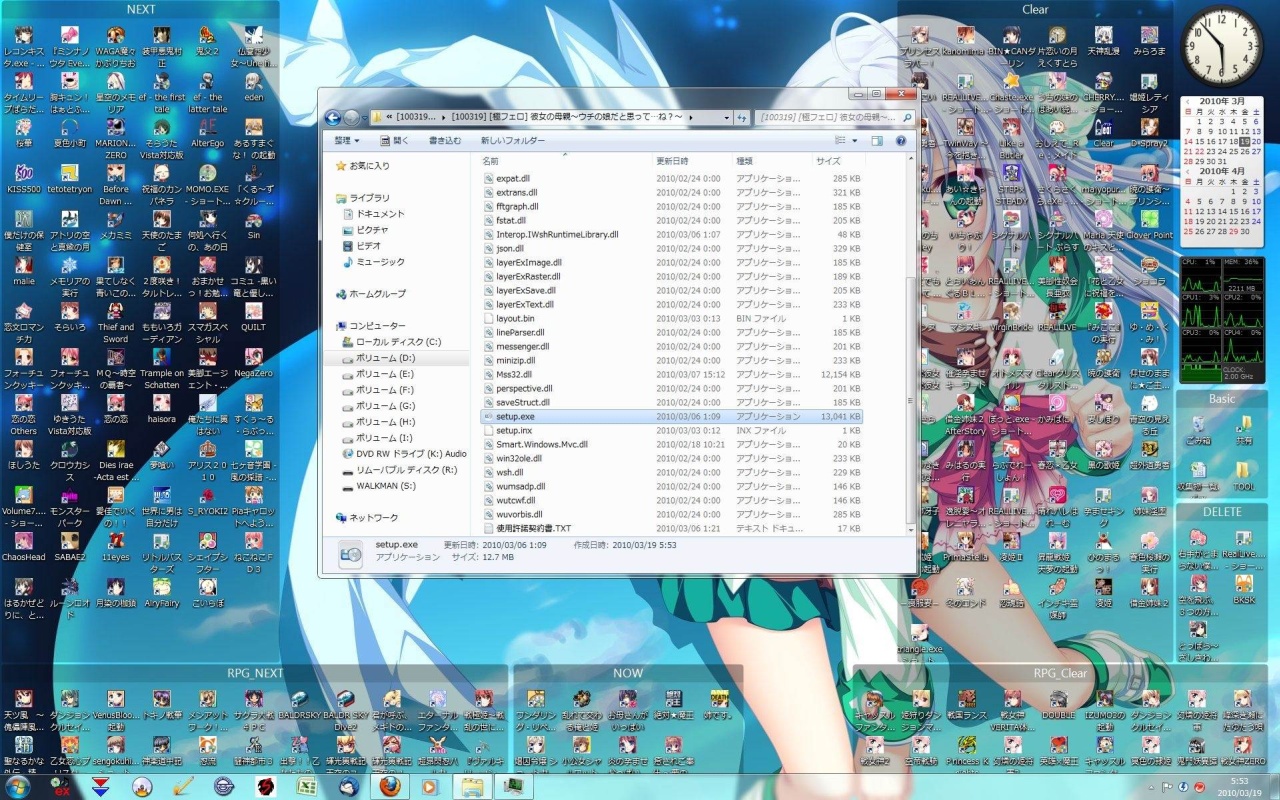The image size is (1280, 800).
Task: Open the Windows Start orb
Action: (18, 786)
